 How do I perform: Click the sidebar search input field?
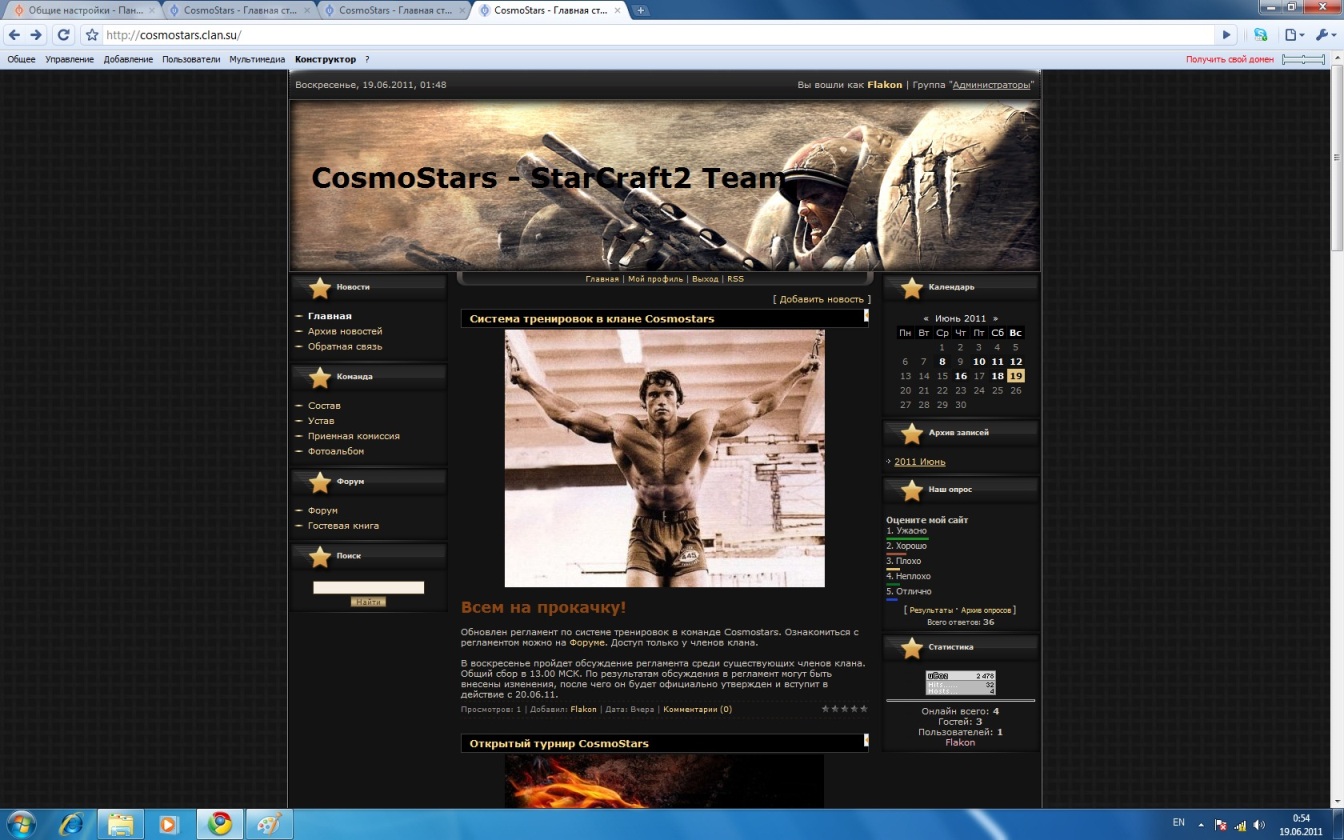(368, 587)
